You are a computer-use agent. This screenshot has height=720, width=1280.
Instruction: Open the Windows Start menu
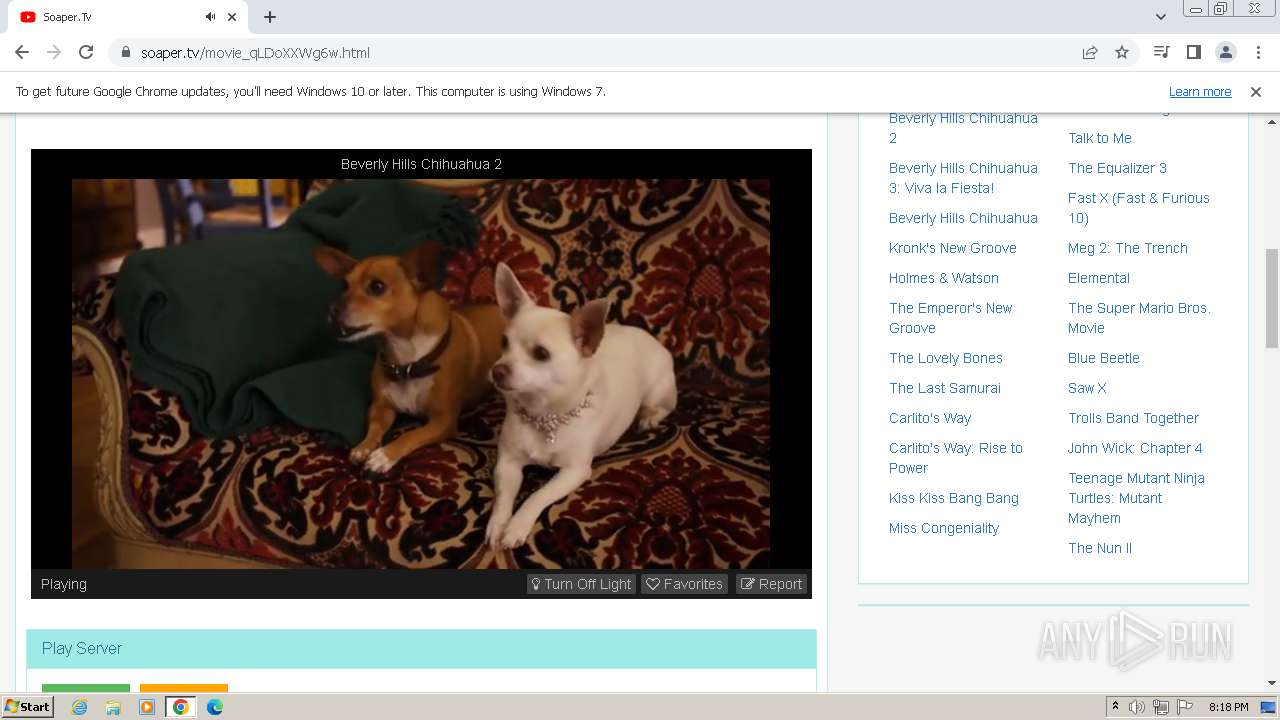pyautogui.click(x=27, y=707)
